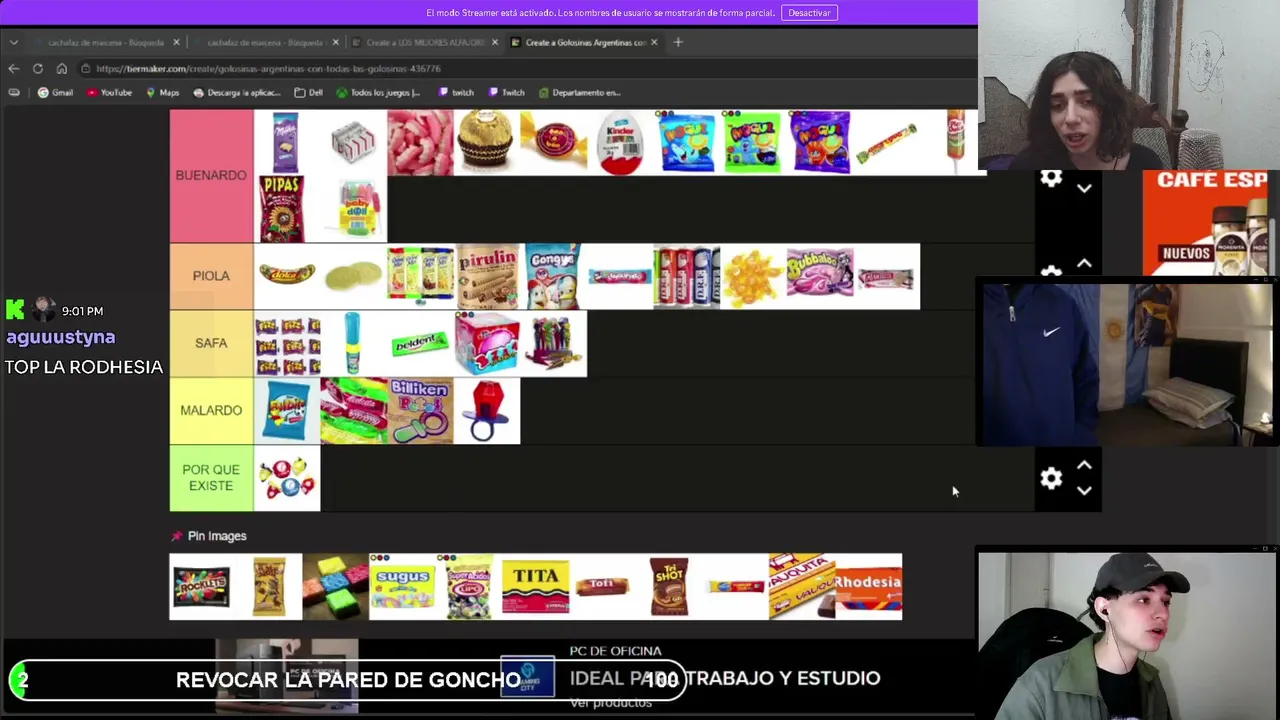Click the Billiken candy in MALARDO row
The height and width of the screenshot is (720, 1280).
[x=420, y=410]
